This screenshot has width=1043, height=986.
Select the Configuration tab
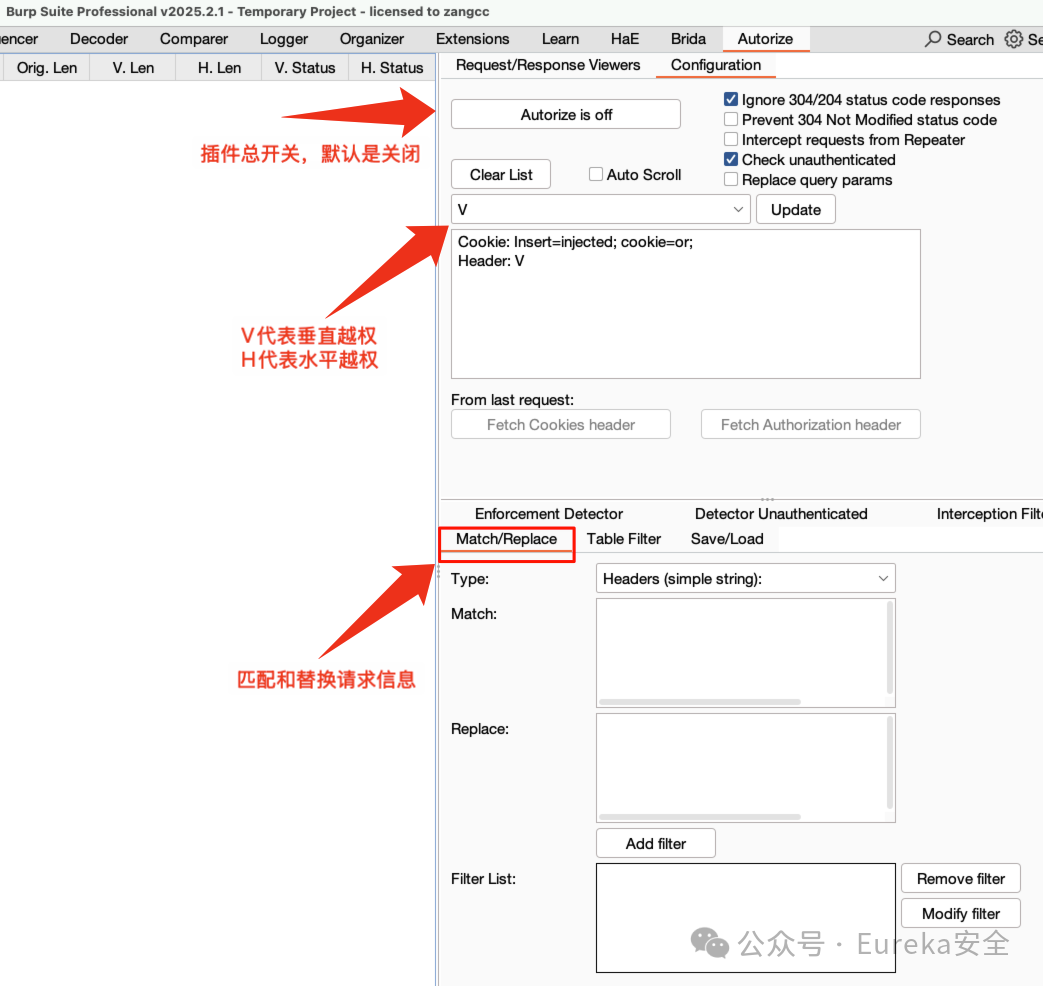716,65
